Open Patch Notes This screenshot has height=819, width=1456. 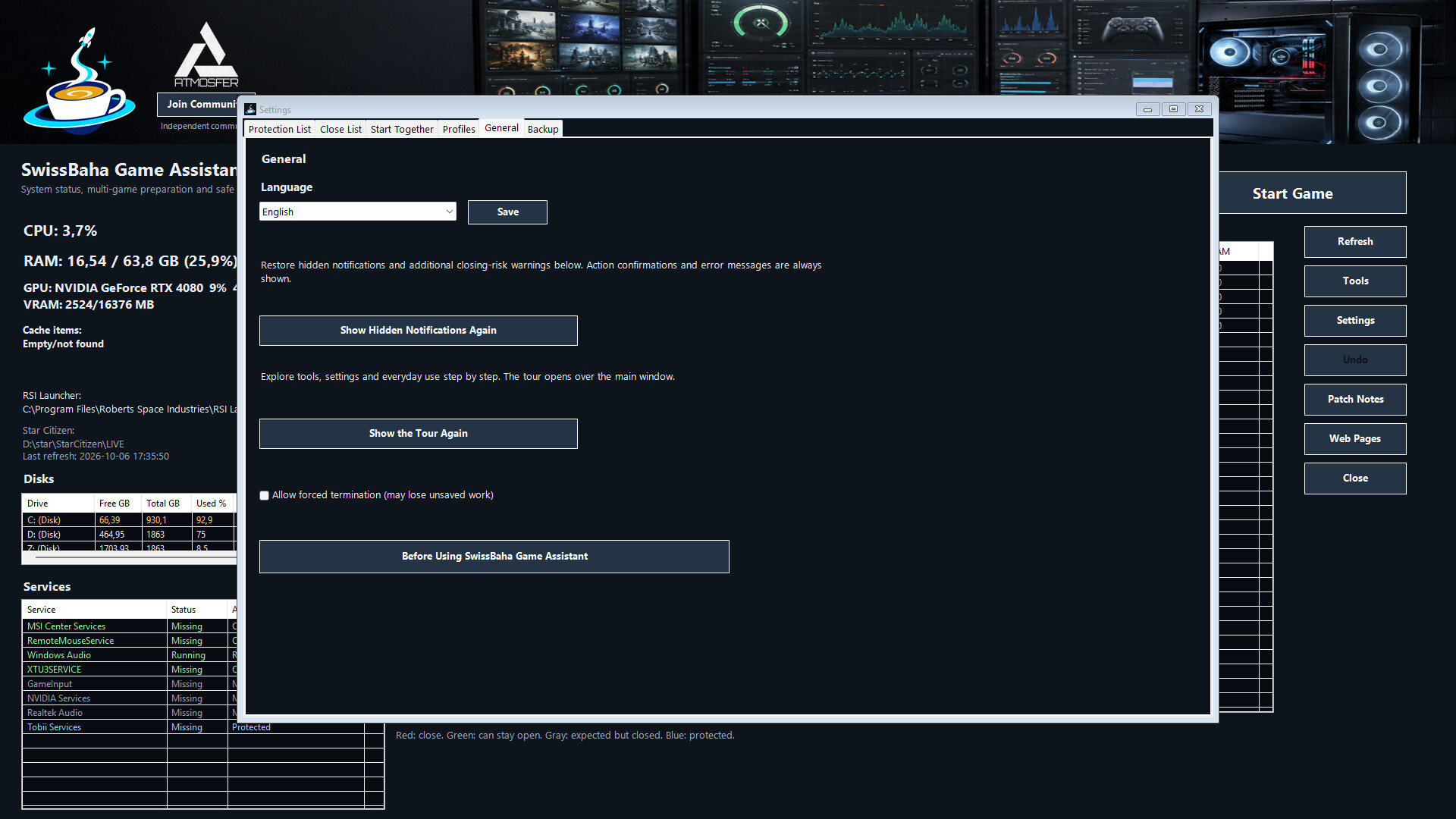(1355, 400)
